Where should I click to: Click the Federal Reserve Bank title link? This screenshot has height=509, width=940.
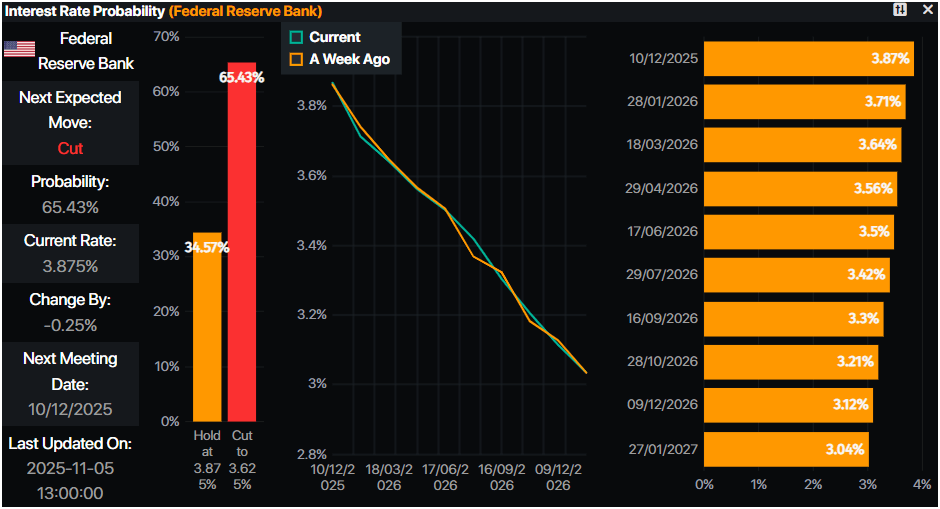tap(246, 11)
